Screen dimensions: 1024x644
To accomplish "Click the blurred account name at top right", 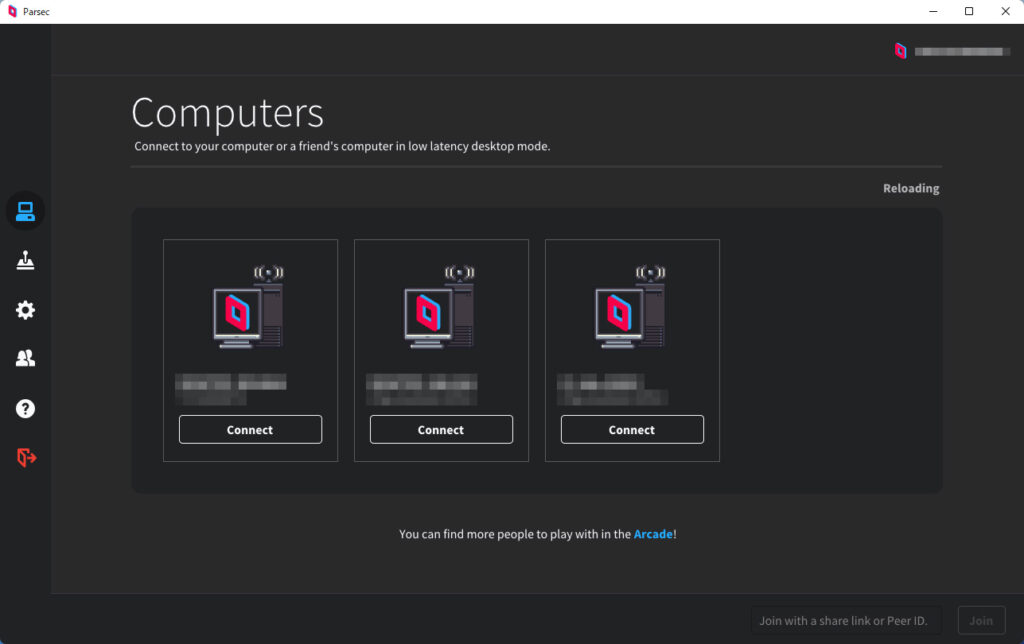I will (x=962, y=51).
